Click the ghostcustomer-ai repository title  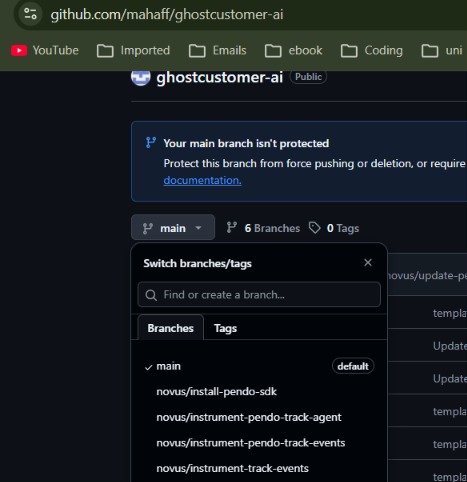click(220, 77)
